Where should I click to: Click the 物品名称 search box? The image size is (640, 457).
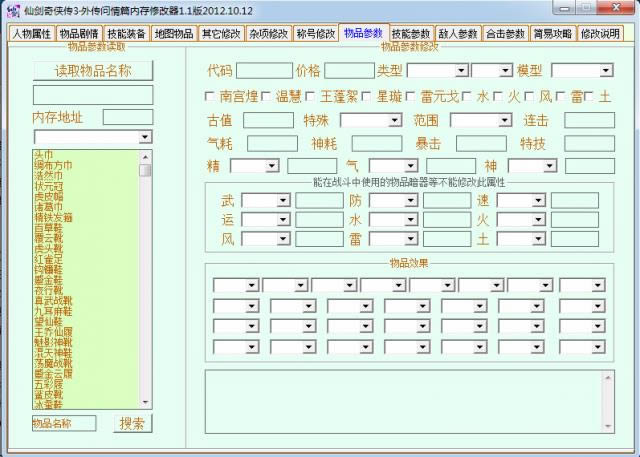[64, 424]
